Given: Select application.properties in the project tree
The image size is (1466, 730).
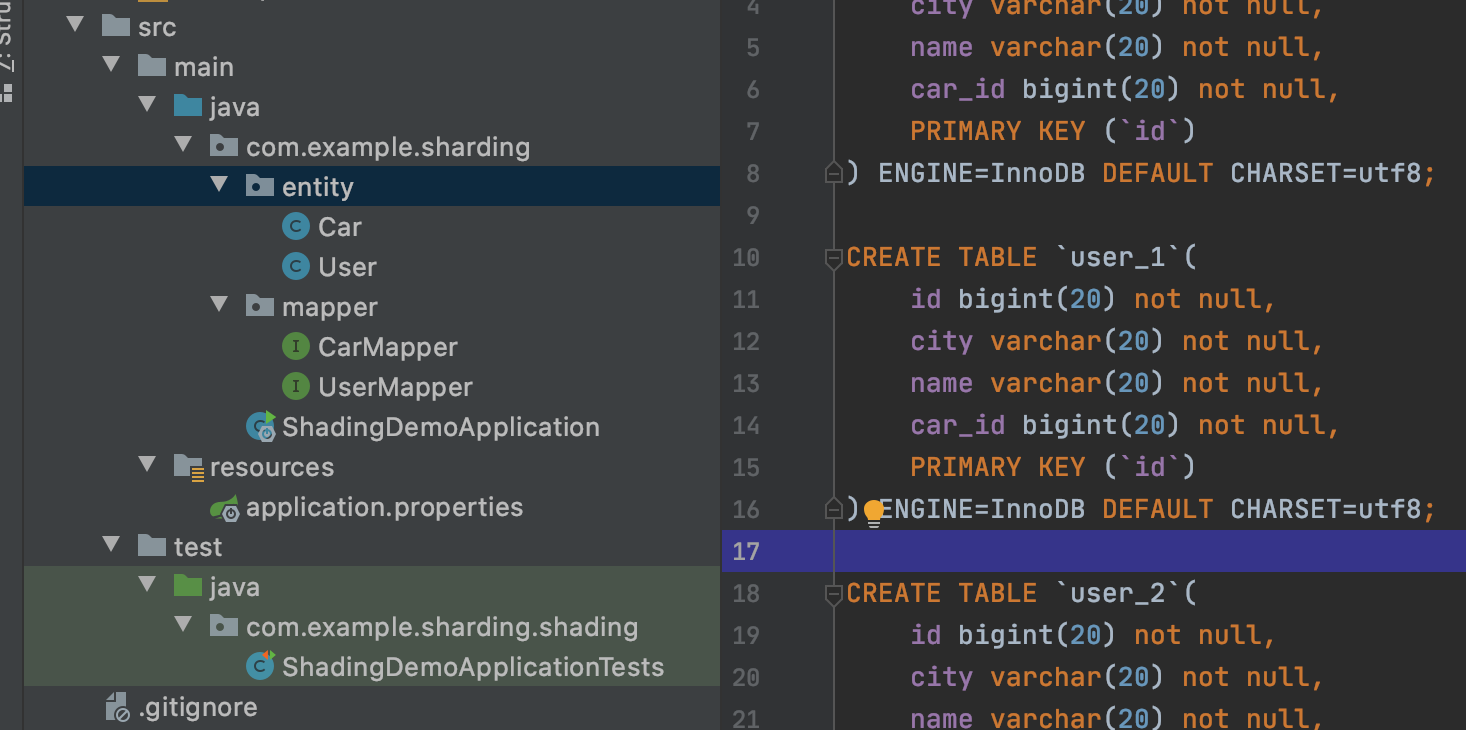Looking at the screenshot, I should [x=384, y=507].
